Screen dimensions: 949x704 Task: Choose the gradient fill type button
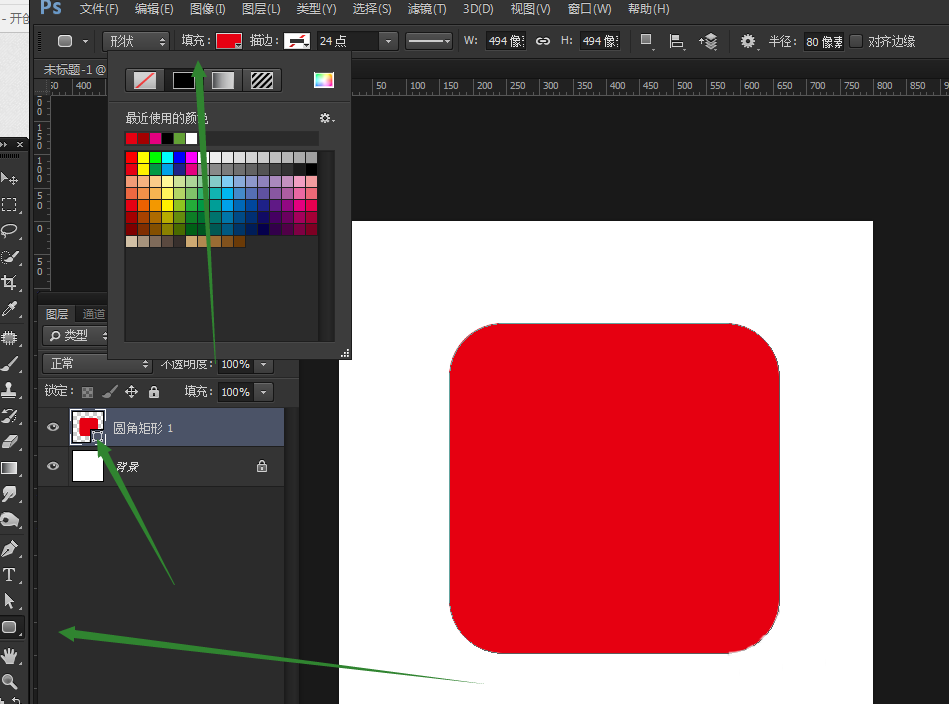223,81
